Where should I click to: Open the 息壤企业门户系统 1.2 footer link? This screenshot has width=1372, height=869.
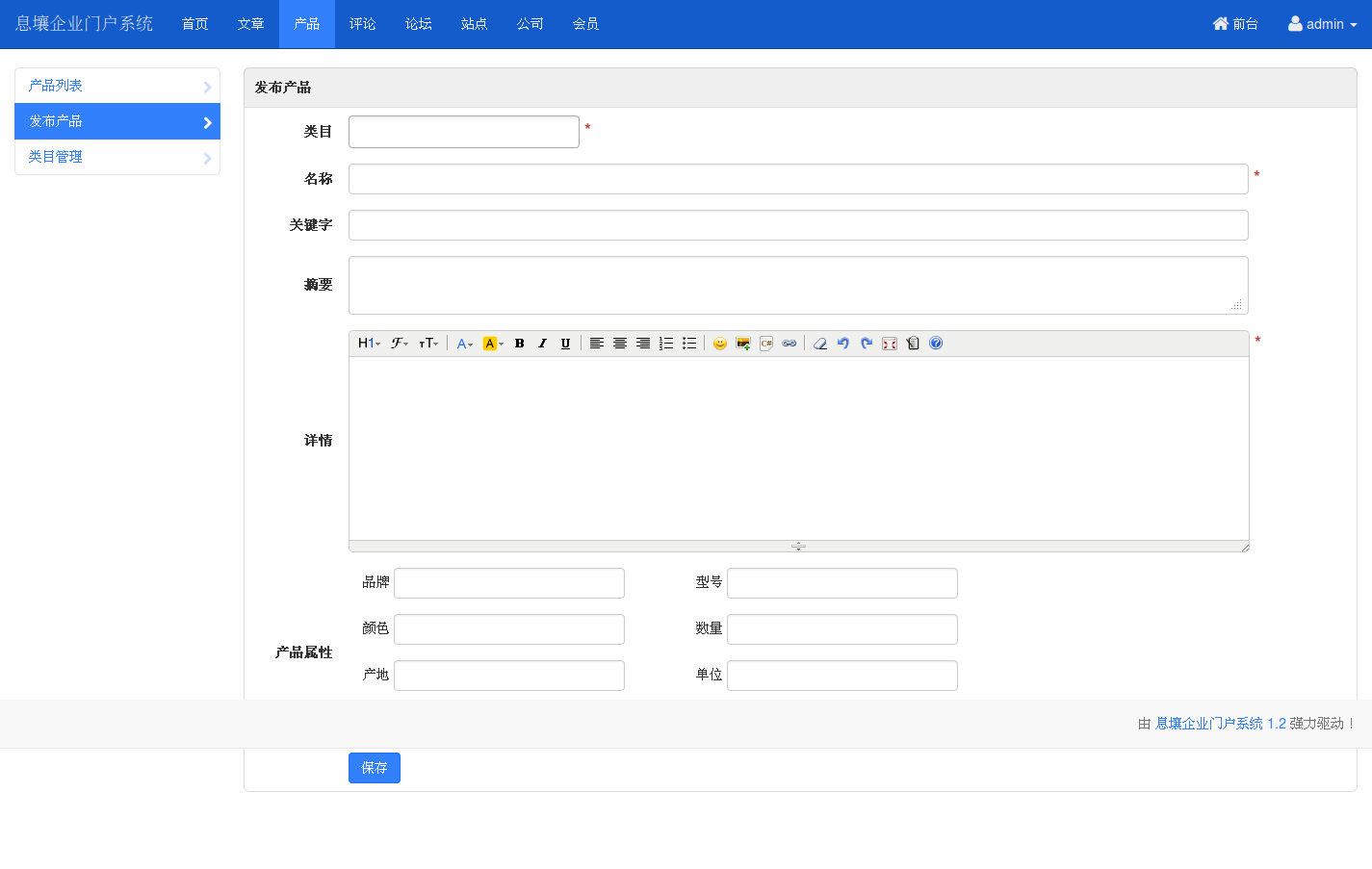coord(1220,724)
